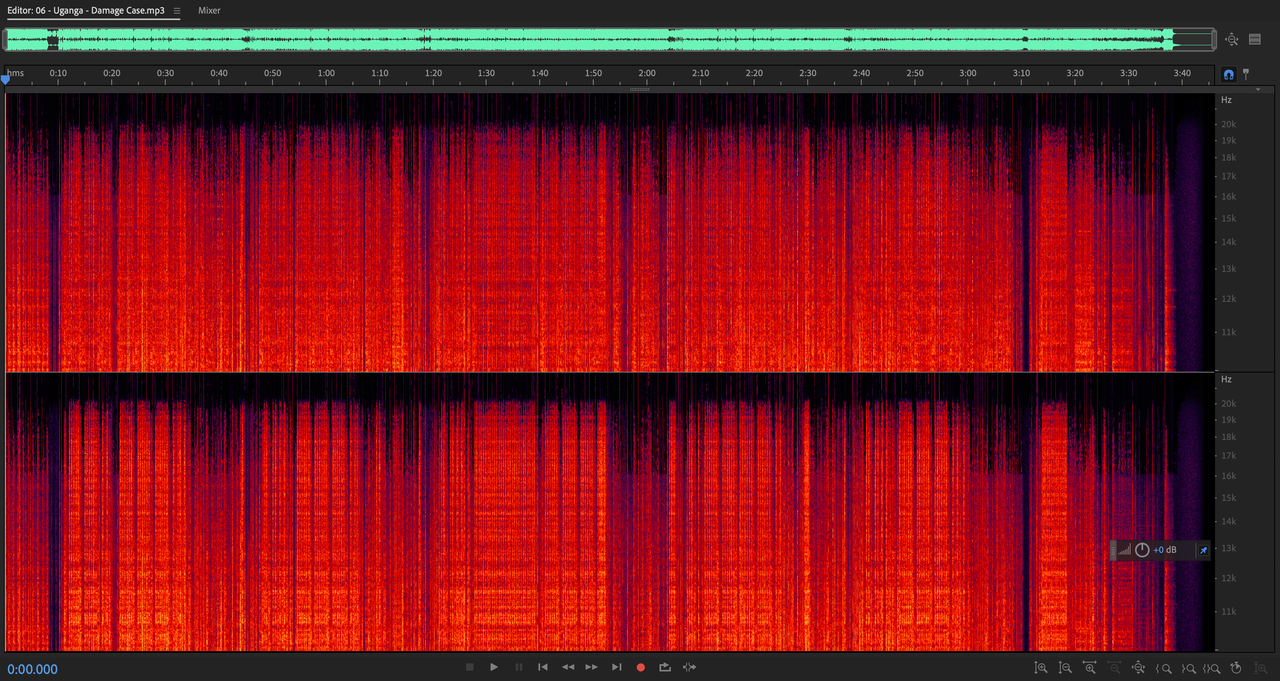Zoom in at the In Point
This screenshot has width=1280, height=681.
click(x=1163, y=668)
